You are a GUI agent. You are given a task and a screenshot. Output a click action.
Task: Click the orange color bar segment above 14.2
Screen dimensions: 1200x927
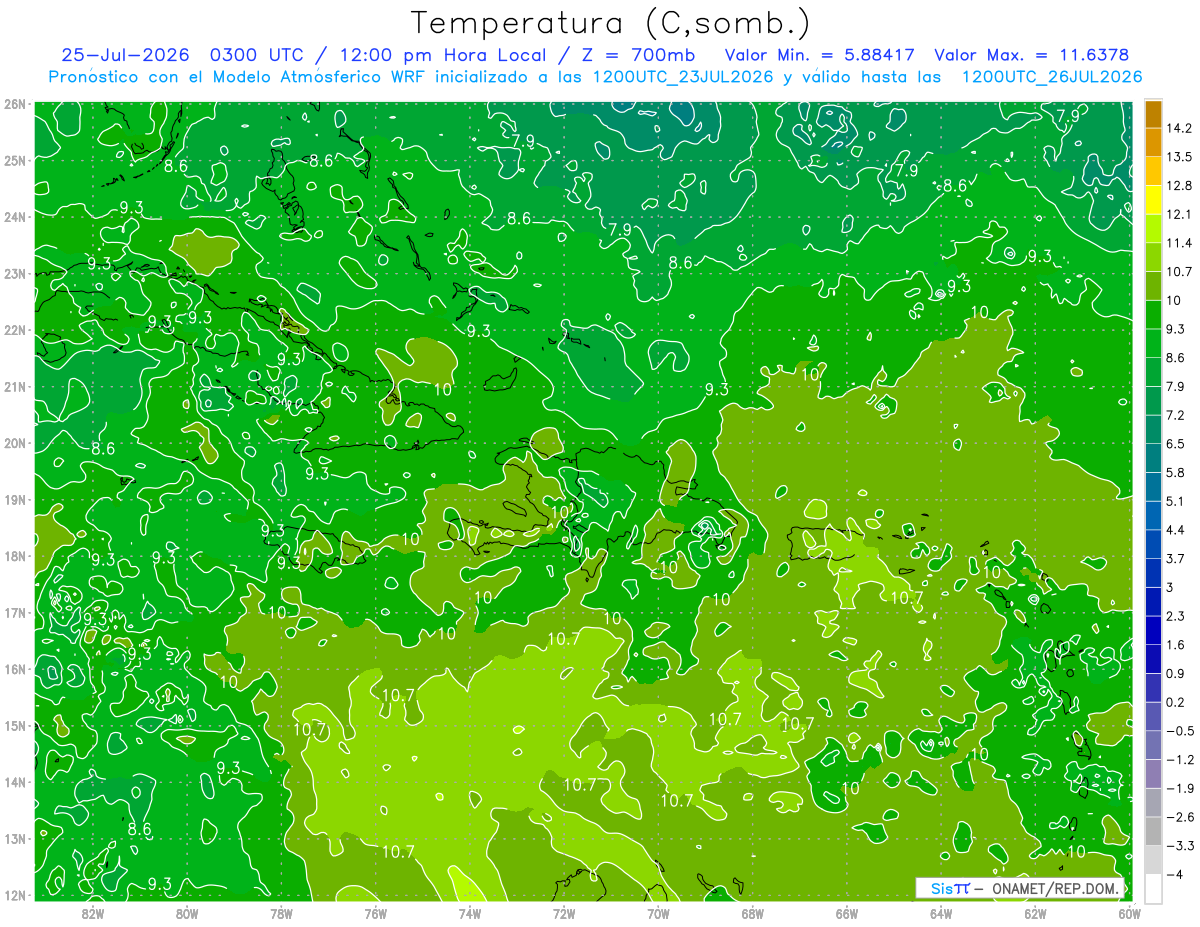[x=1152, y=114]
